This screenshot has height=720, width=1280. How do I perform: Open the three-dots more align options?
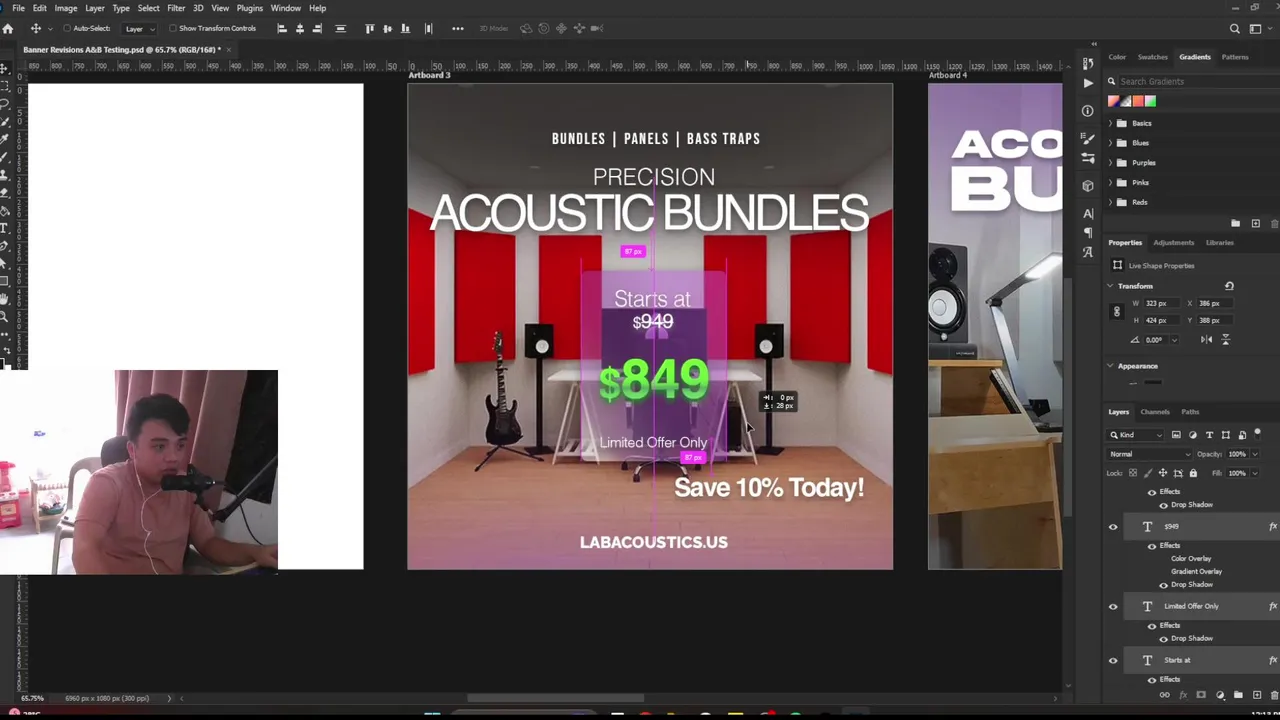(x=458, y=28)
